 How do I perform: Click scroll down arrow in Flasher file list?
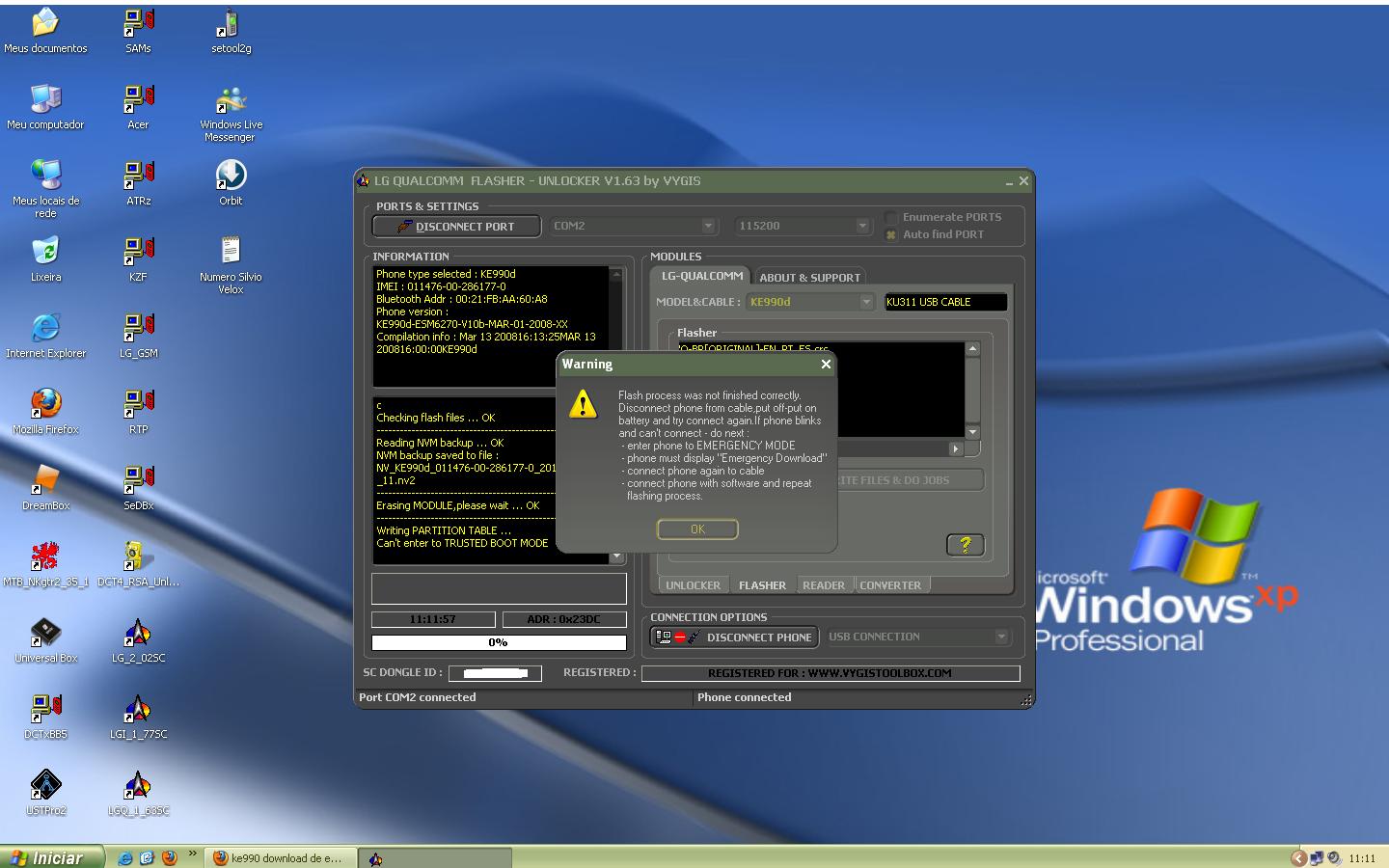pyautogui.click(x=972, y=432)
